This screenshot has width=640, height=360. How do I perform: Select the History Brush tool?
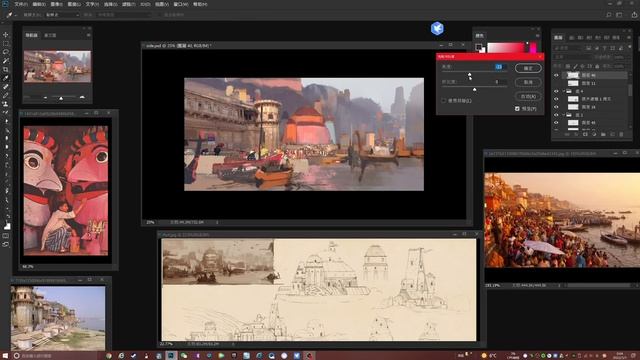pyautogui.click(x=6, y=112)
